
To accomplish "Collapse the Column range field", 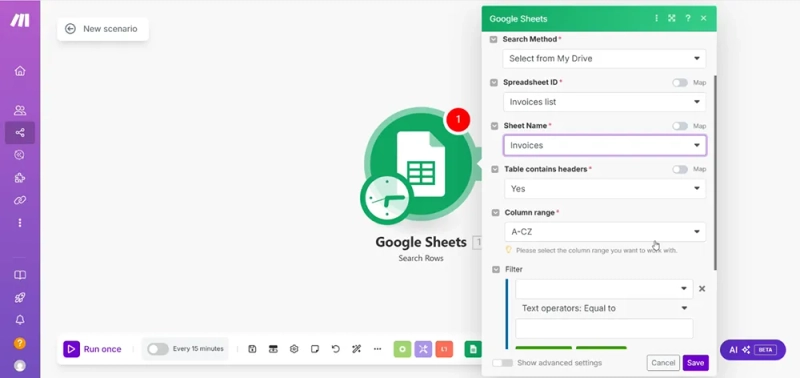I will point(495,213).
